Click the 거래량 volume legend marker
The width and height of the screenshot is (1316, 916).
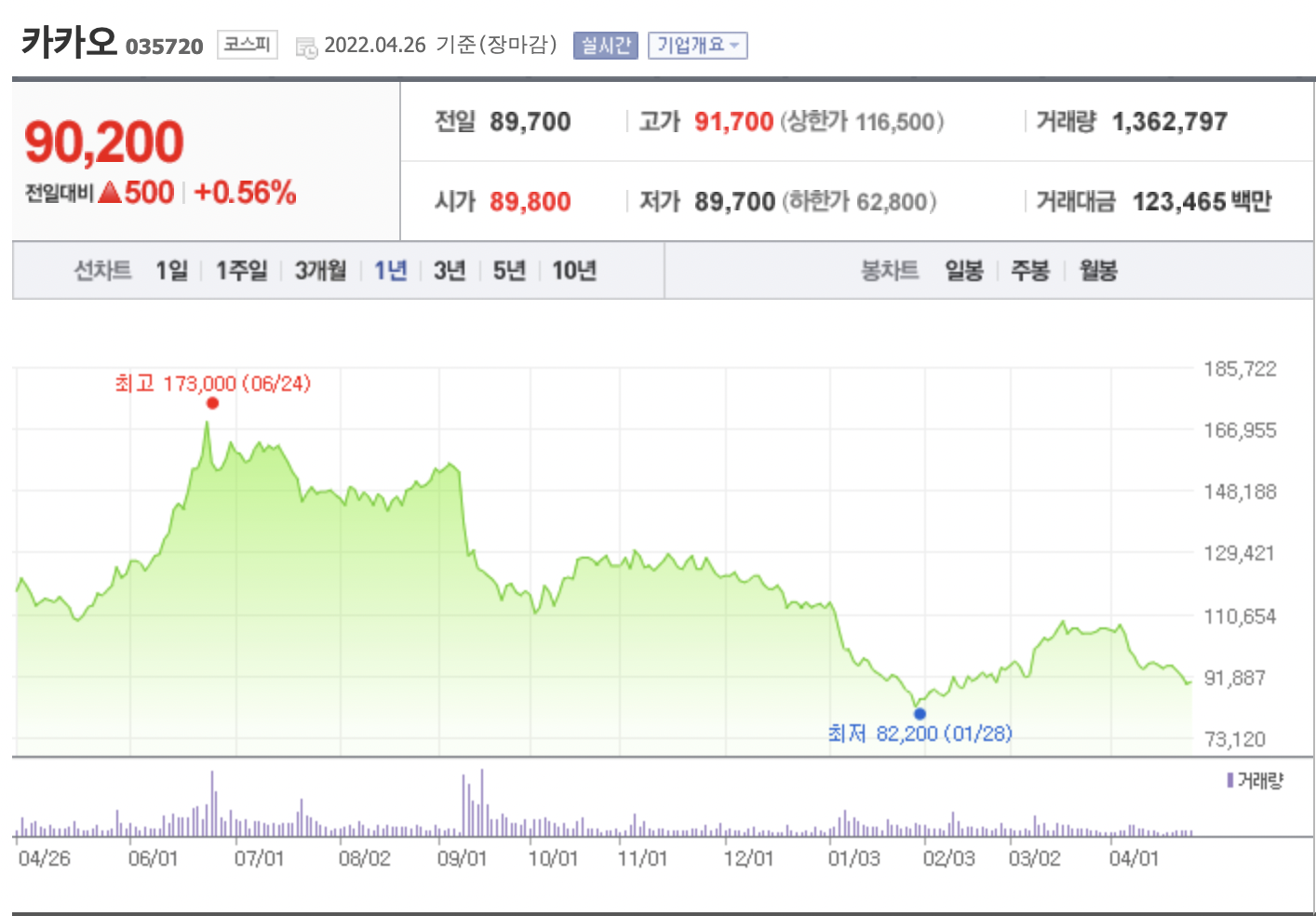point(1230,780)
